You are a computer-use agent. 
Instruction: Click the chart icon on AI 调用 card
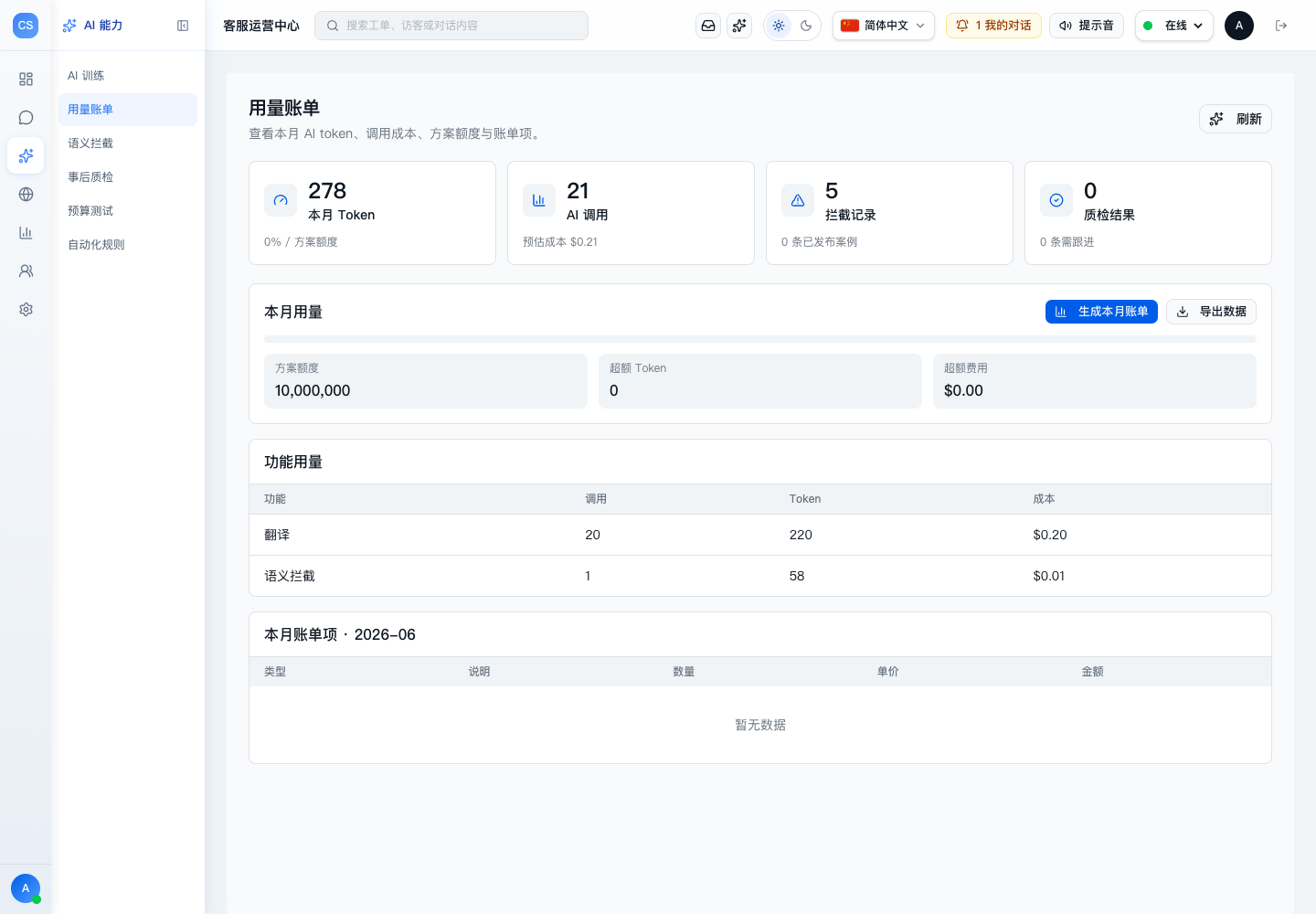[539, 200]
